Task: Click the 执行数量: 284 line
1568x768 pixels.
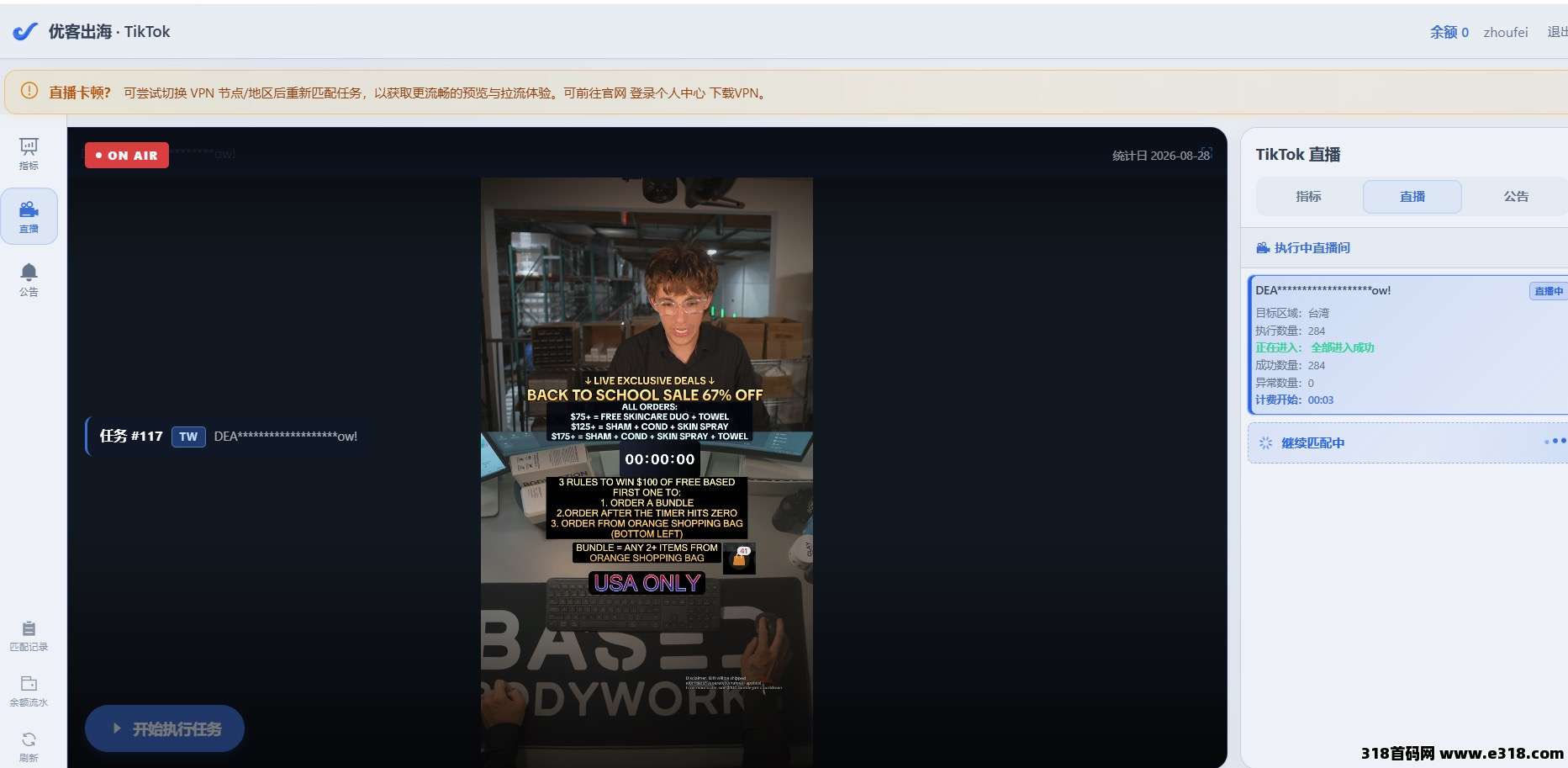Action: [1290, 331]
